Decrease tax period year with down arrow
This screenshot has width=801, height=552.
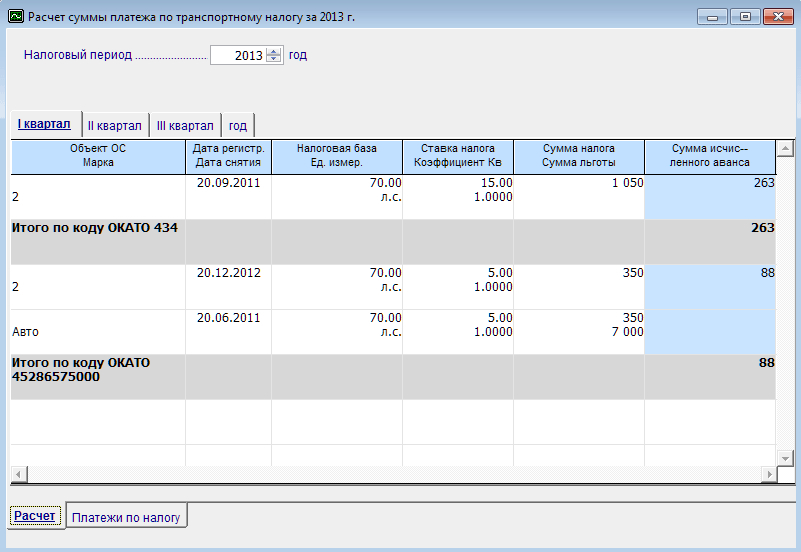tap(274, 59)
